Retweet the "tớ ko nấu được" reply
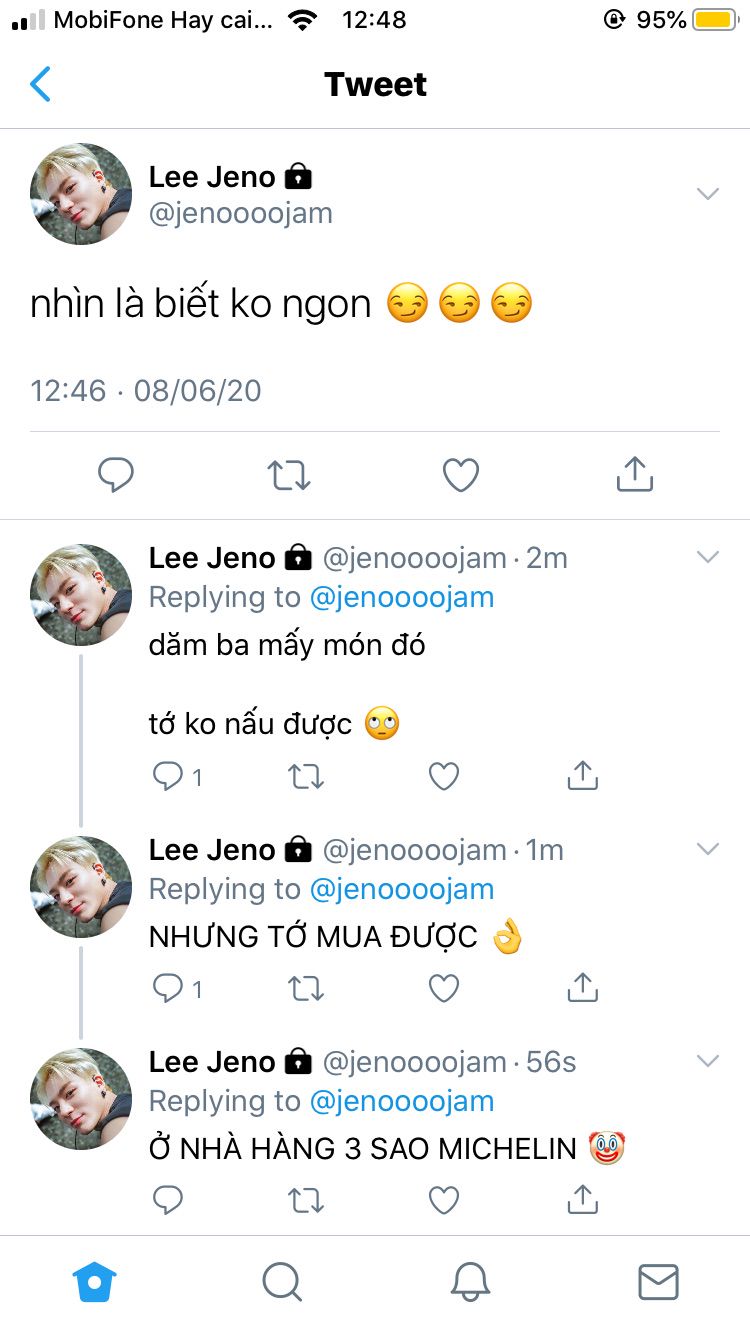This screenshot has width=750, height=1334. [305, 776]
